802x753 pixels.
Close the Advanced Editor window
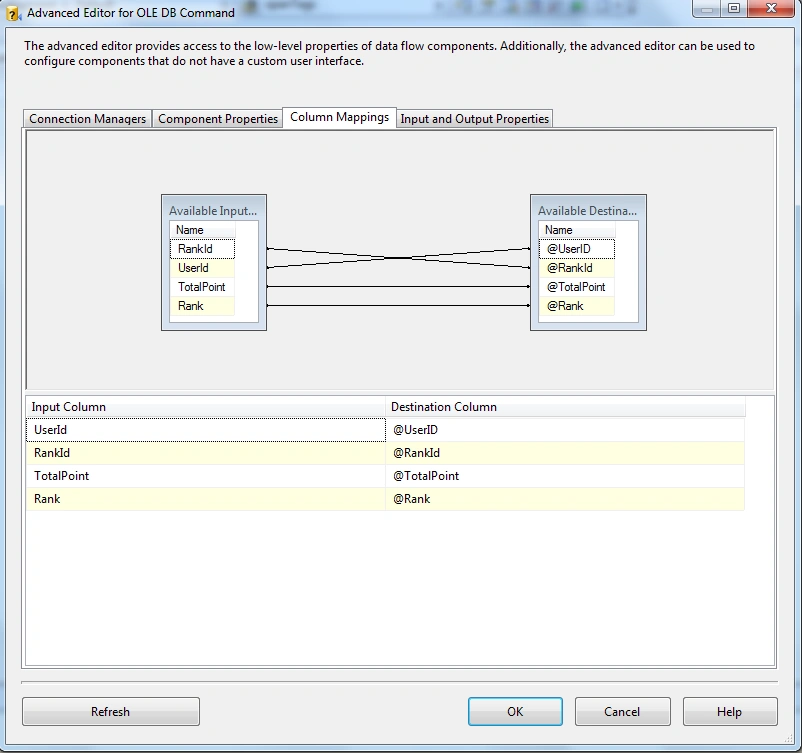pos(771,9)
